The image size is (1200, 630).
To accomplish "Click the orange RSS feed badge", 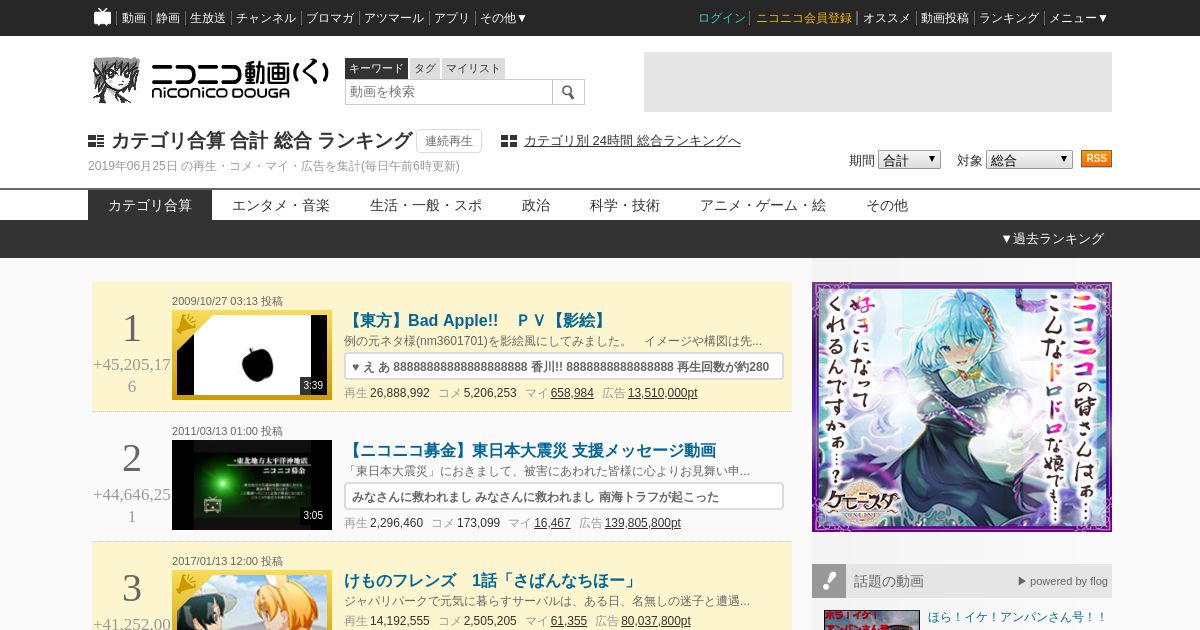I will [1096, 159].
